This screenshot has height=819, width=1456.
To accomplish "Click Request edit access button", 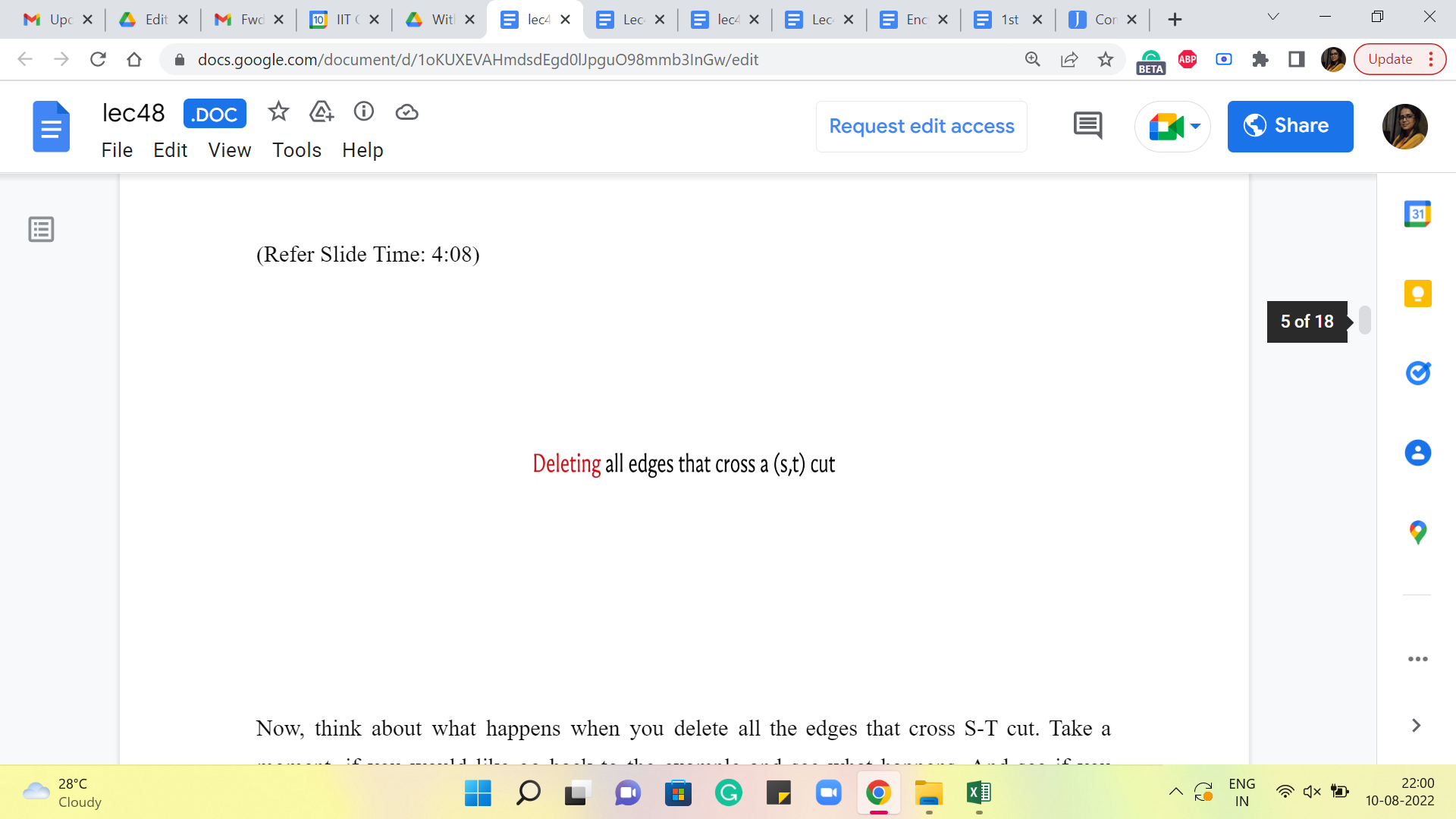I will pyautogui.click(x=921, y=127).
